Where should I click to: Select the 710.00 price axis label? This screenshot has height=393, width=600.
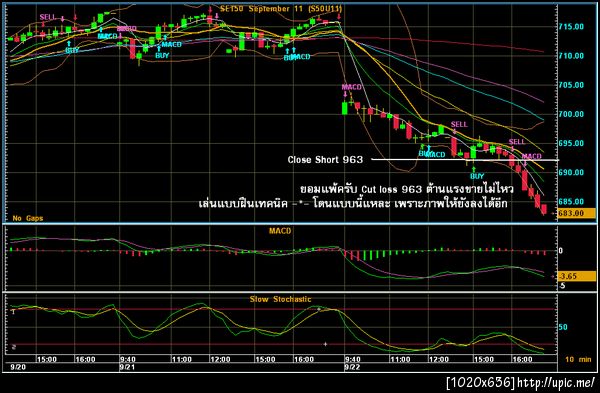click(571, 55)
